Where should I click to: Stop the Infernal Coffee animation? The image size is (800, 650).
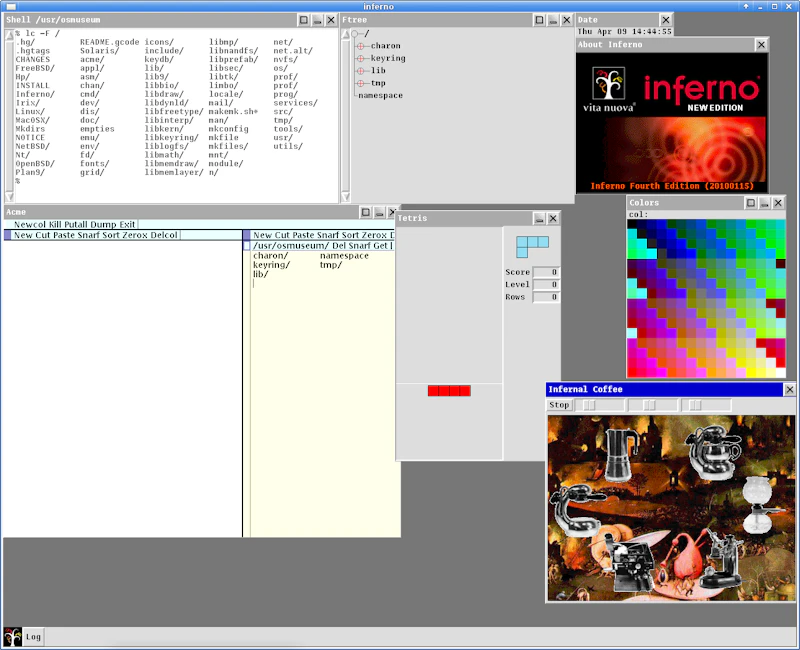tap(559, 405)
